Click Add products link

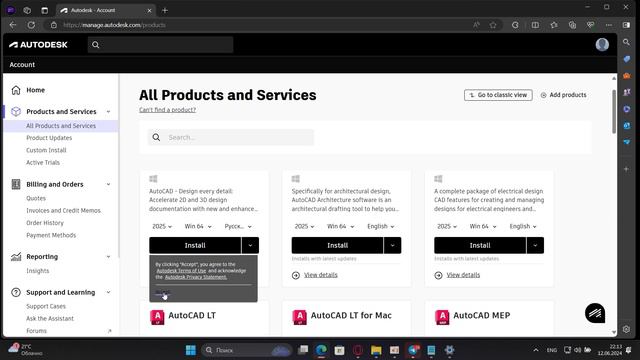563,95
